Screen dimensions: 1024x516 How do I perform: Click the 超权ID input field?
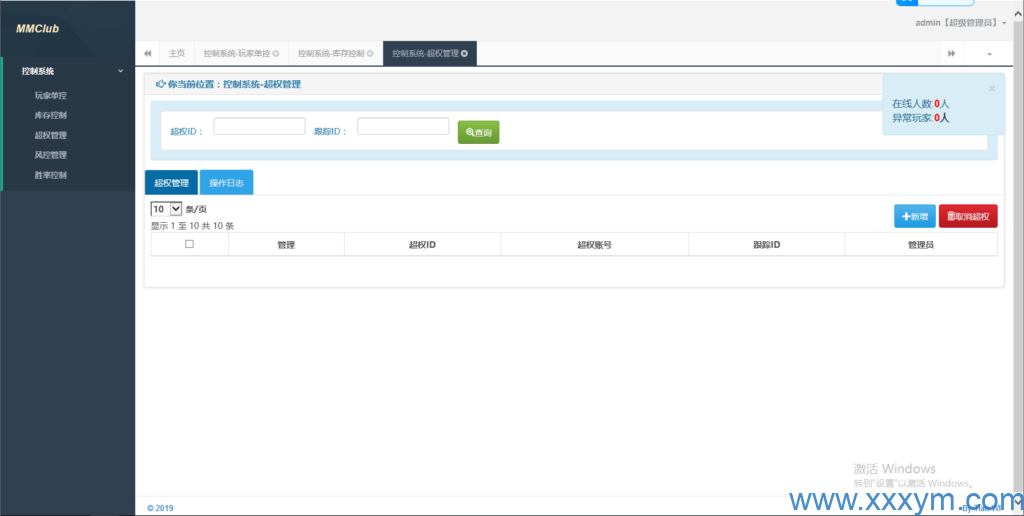[259, 126]
